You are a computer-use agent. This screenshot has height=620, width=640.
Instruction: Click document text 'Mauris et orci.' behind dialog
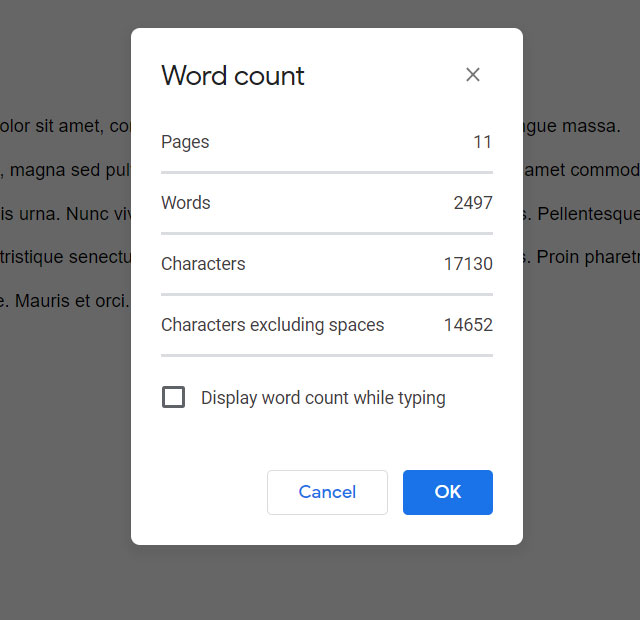tap(72, 301)
